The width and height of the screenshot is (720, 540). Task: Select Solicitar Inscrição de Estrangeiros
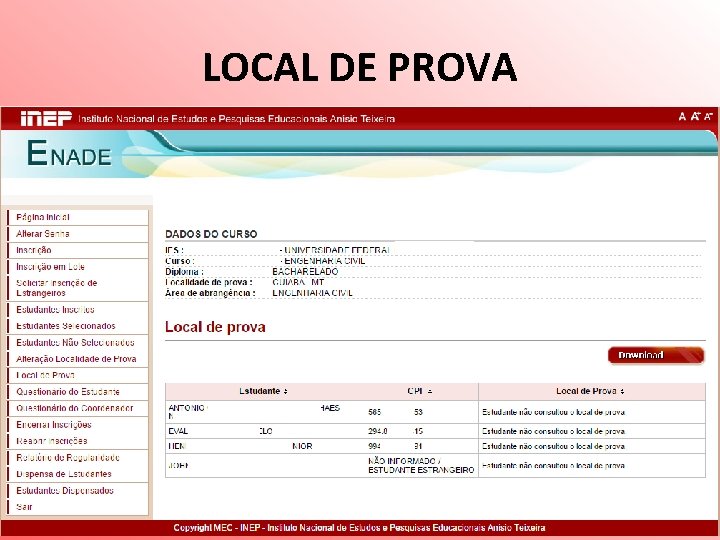pyautogui.click(x=56, y=288)
